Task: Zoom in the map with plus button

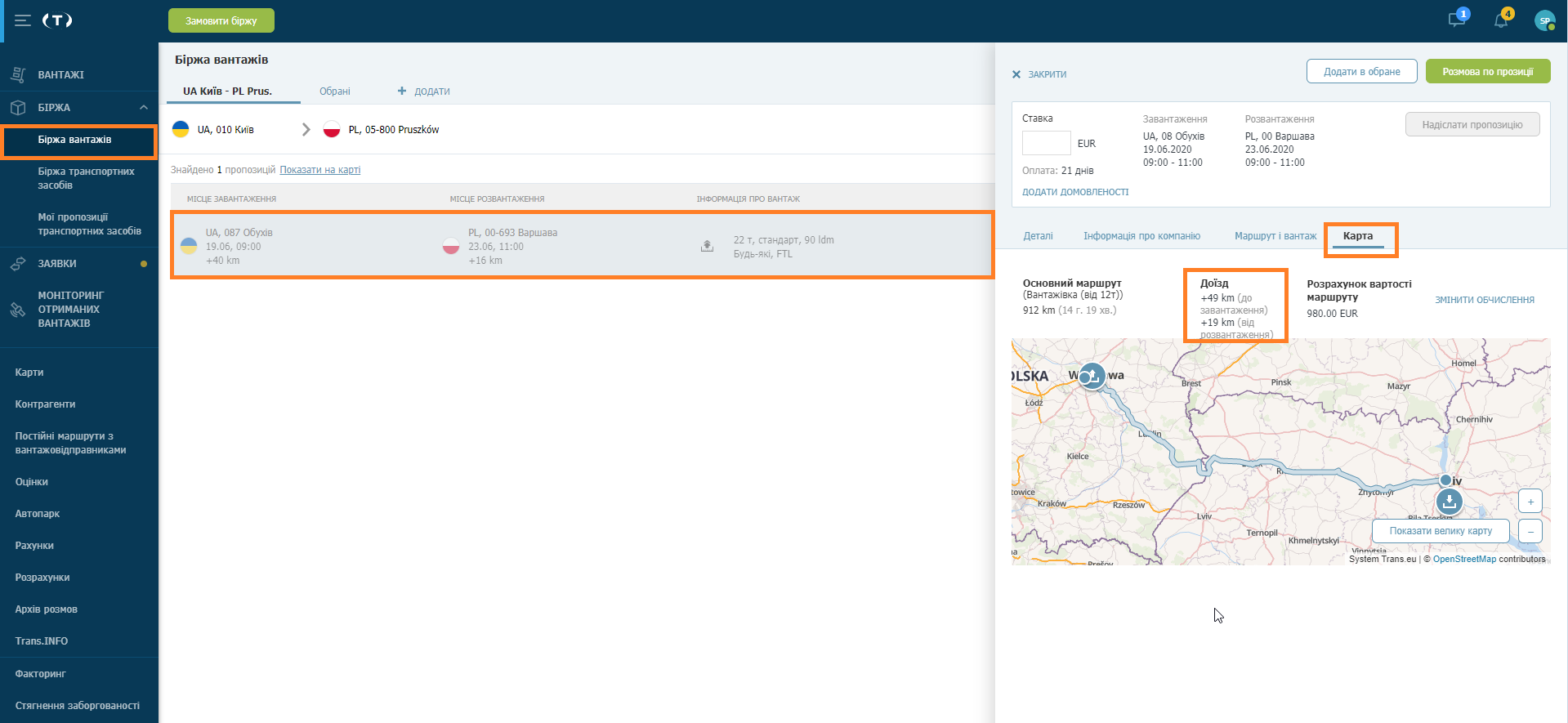Action: point(1530,501)
